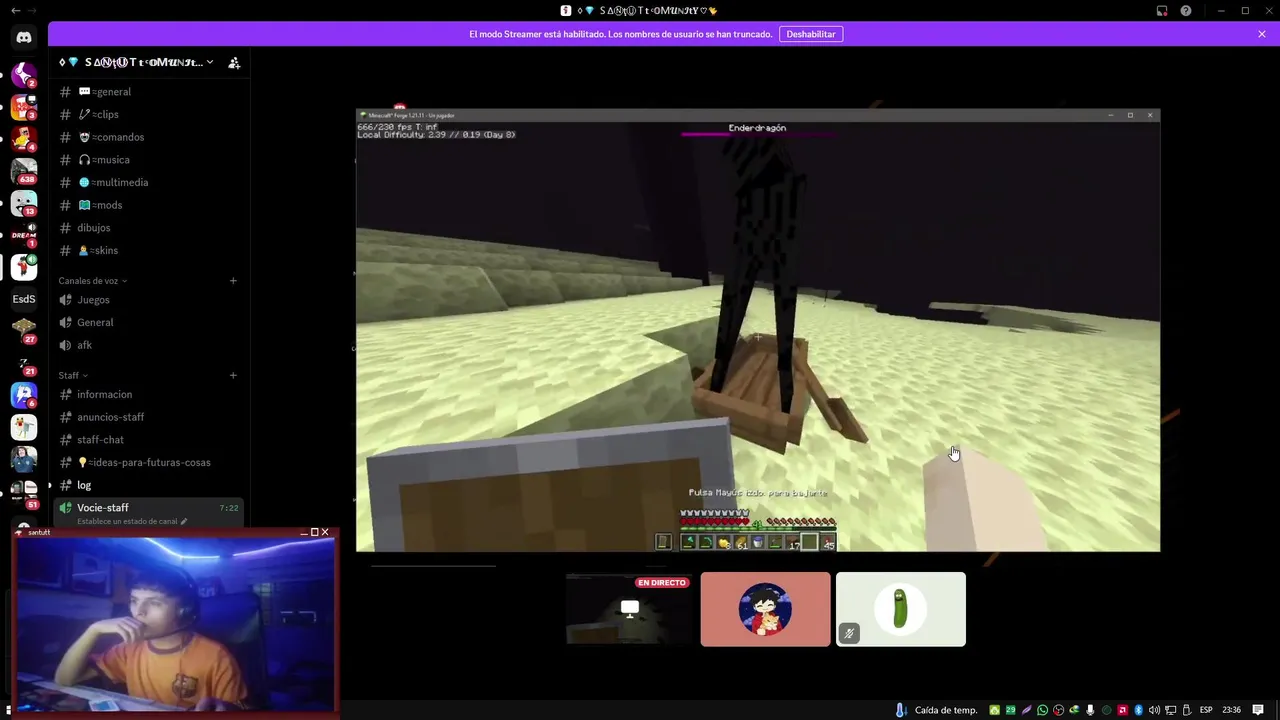Click the Caída de temp. weather text
This screenshot has height=720, width=1280.
pyautogui.click(x=946, y=710)
